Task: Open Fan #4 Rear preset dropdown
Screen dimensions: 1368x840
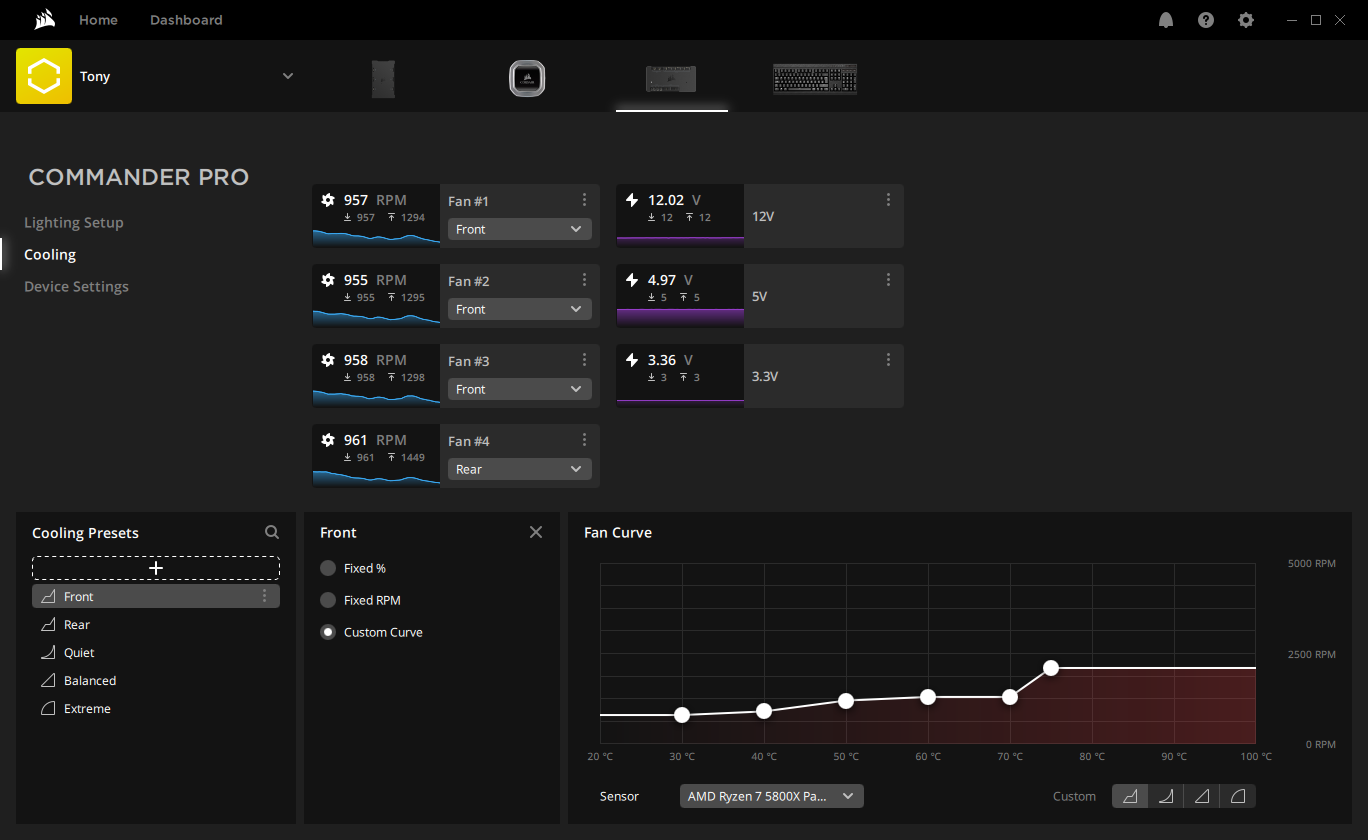Action: coord(520,469)
